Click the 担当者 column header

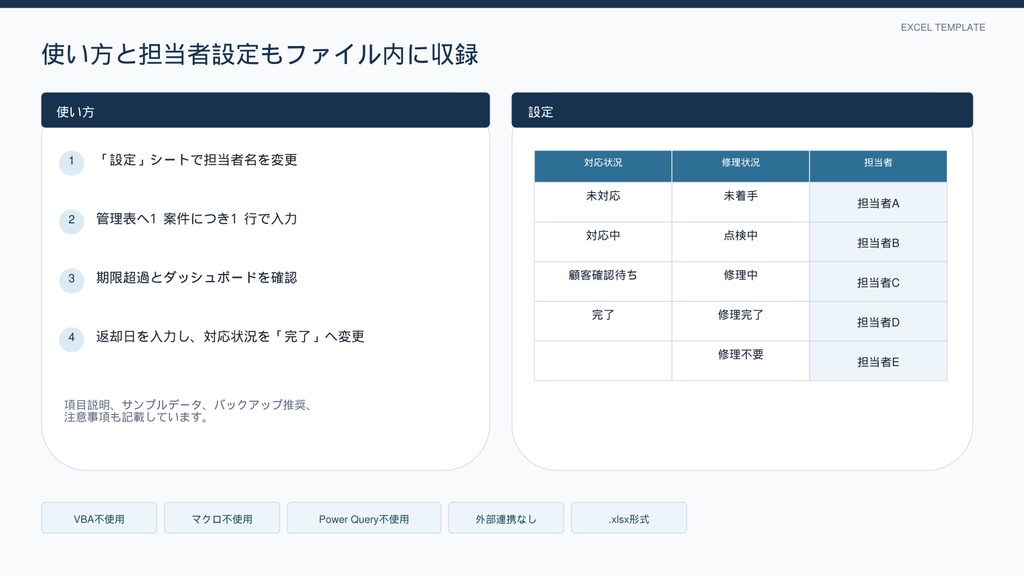pyautogui.click(x=878, y=166)
